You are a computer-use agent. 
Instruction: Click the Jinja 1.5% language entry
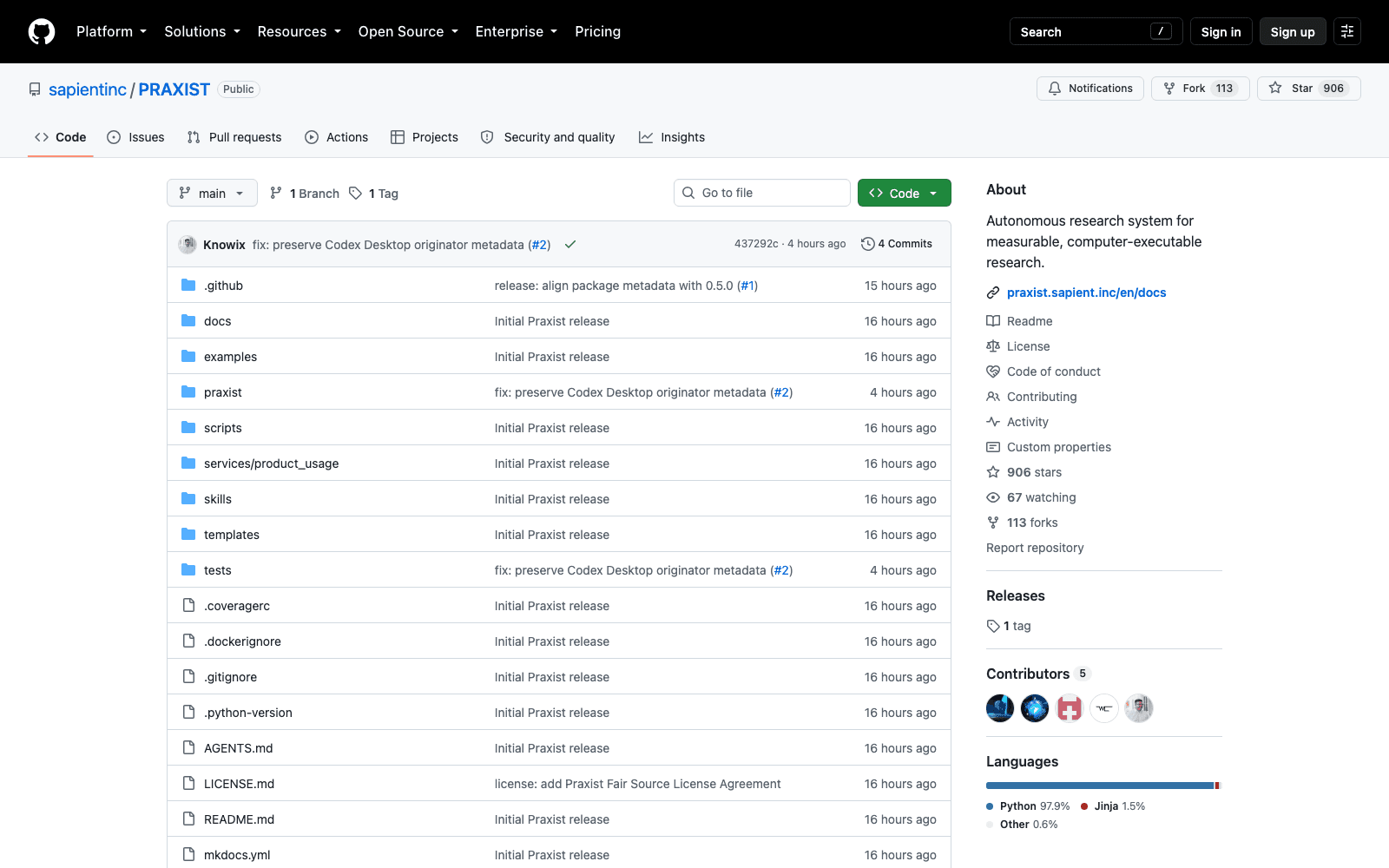(x=1113, y=806)
